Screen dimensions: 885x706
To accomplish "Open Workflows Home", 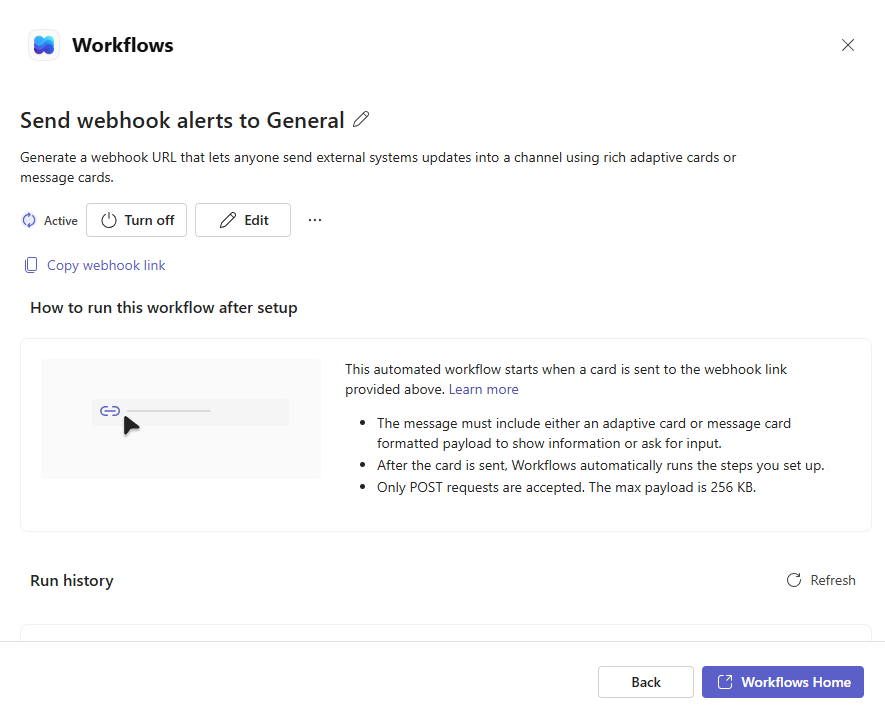I will pyautogui.click(x=783, y=682).
